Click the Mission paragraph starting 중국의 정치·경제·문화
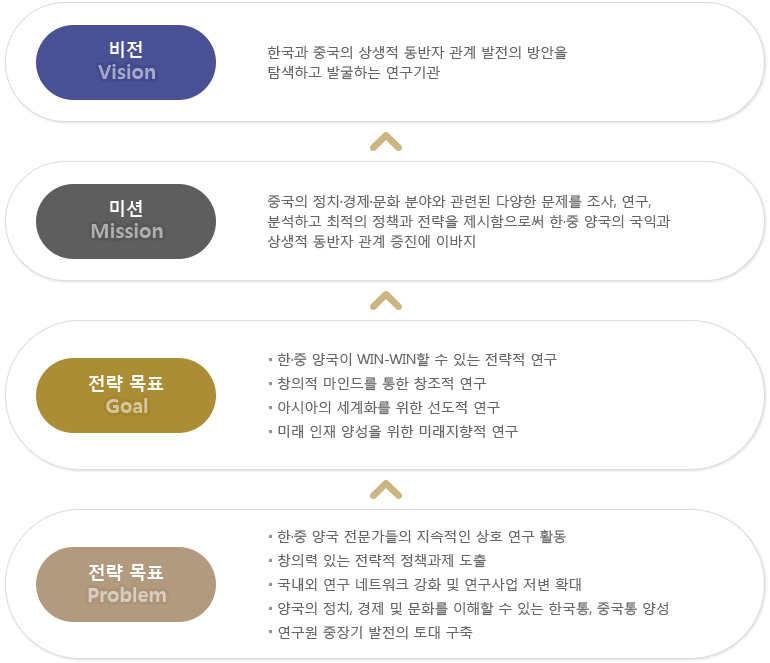 [x=468, y=221]
